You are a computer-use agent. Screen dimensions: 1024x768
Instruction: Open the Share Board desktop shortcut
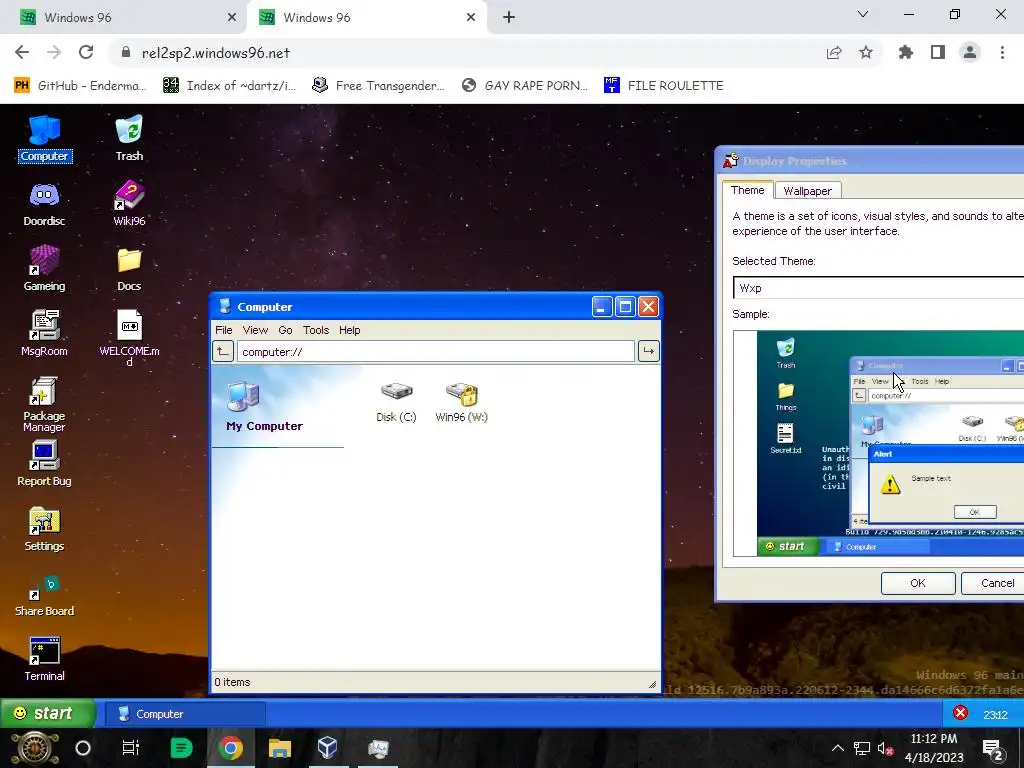(x=44, y=594)
